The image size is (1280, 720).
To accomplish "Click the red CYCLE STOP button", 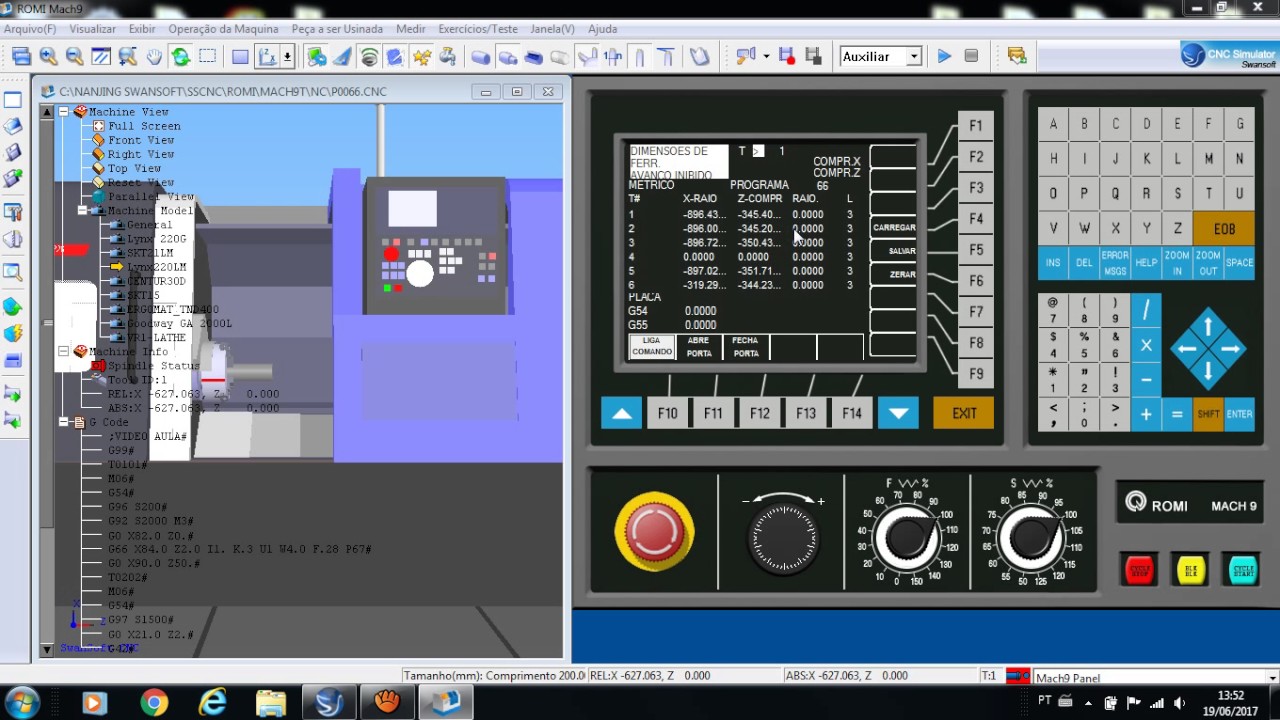I will pyautogui.click(x=1139, y=570).
